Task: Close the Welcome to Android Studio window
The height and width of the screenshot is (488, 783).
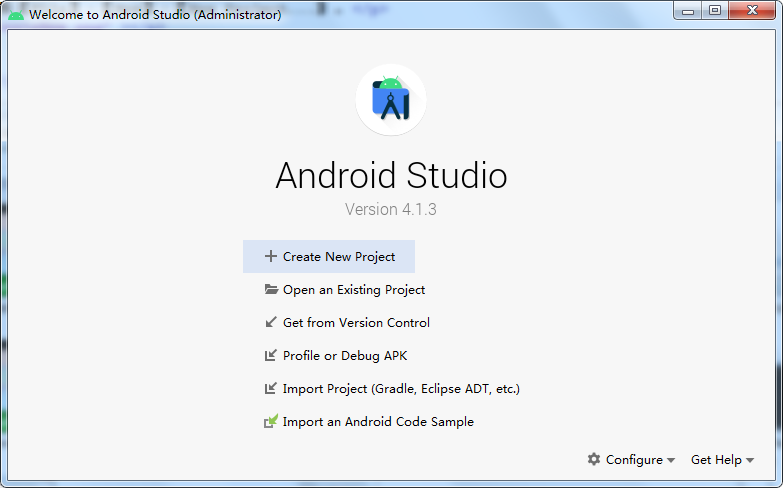Action: click(x=753, y=10)
